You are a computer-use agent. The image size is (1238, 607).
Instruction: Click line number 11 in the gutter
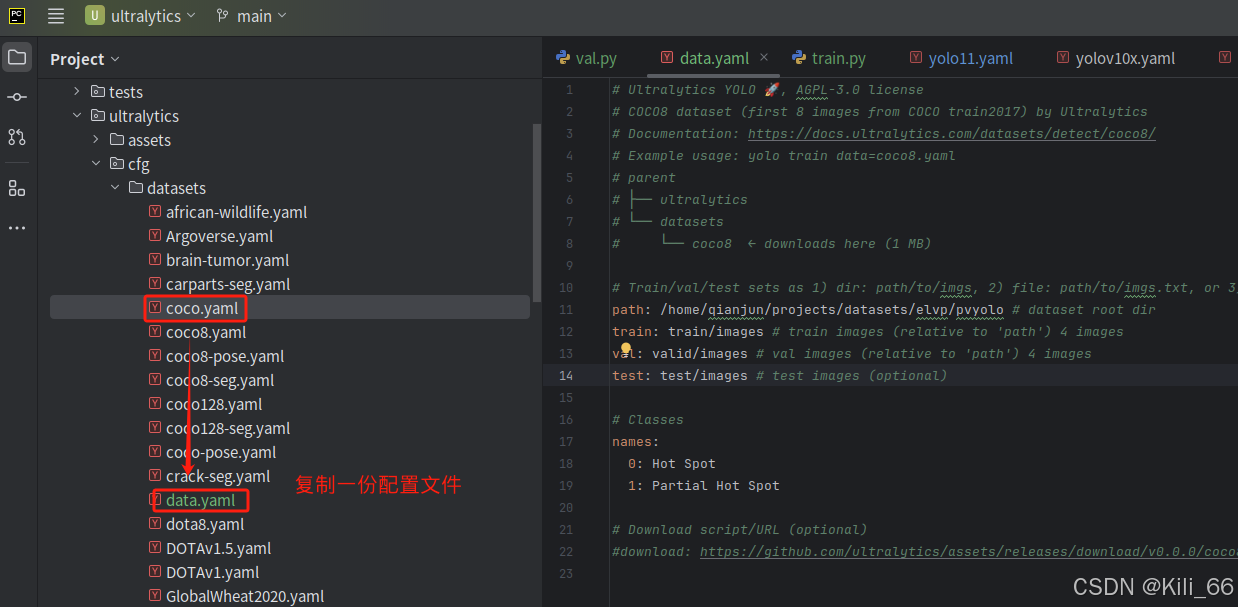tap(567, 310)
